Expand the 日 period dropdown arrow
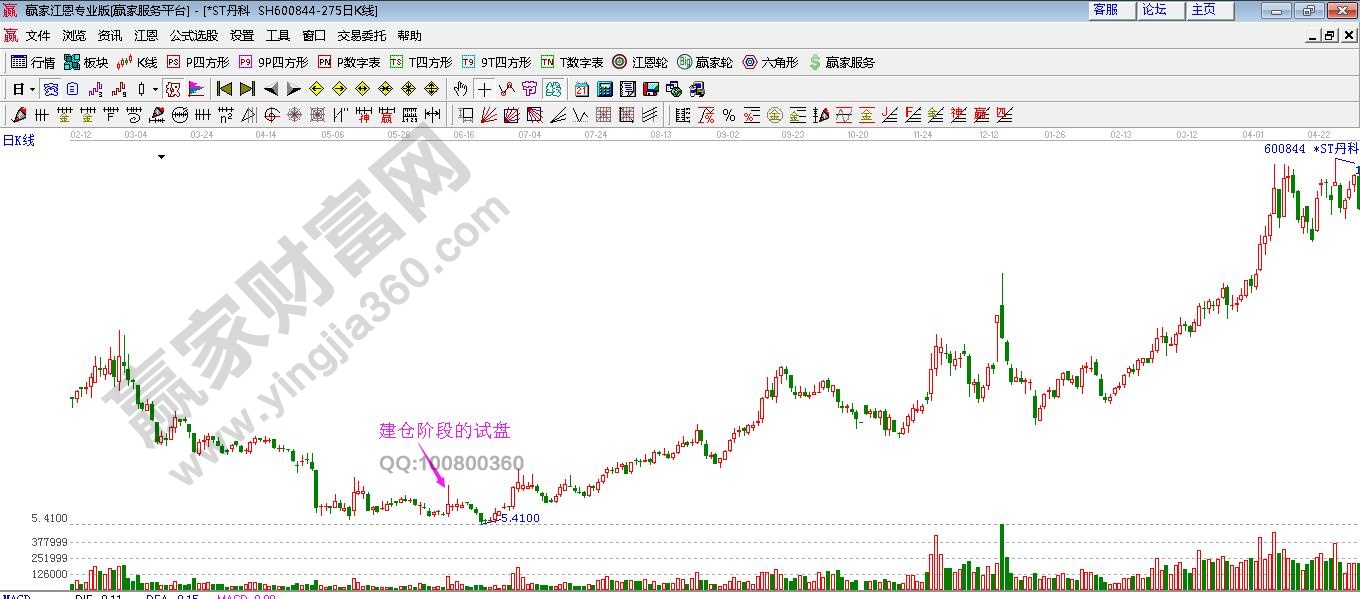Viewport: 1360px width, 599px height. click(32, 89)
